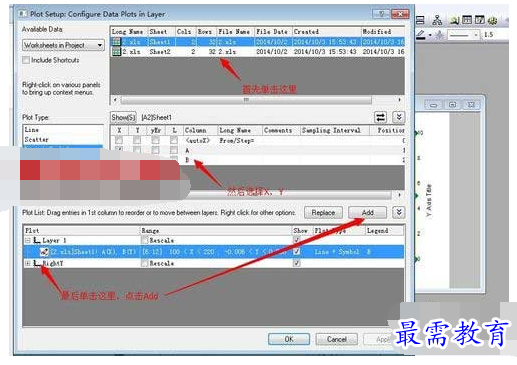Click the green arrow icon in background toolbar
Image resolution: width=517 pixels, height=365 pixels.
tap(454, 21)
